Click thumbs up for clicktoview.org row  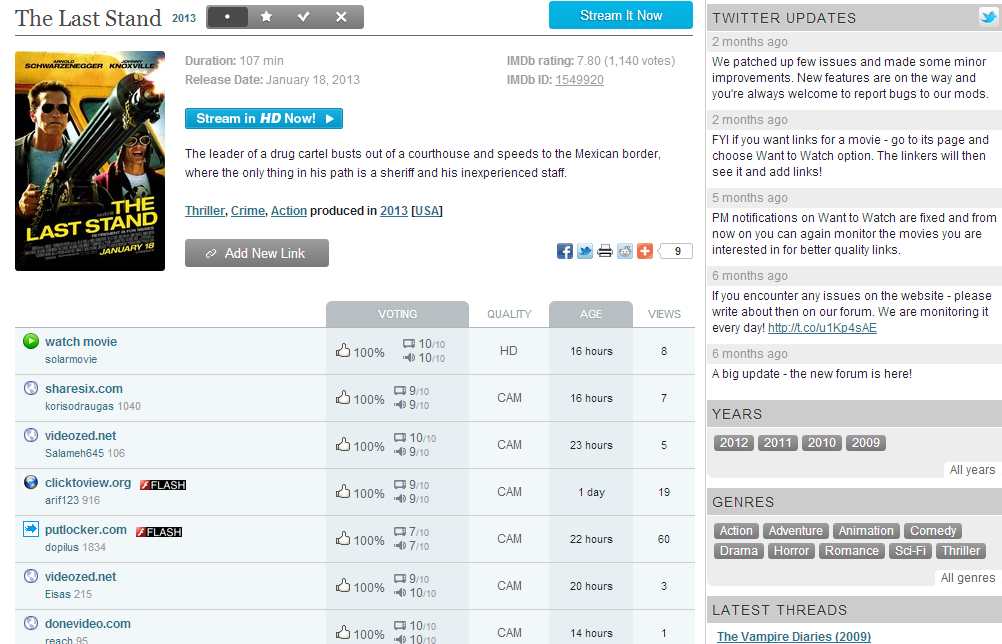pos(343,491)
